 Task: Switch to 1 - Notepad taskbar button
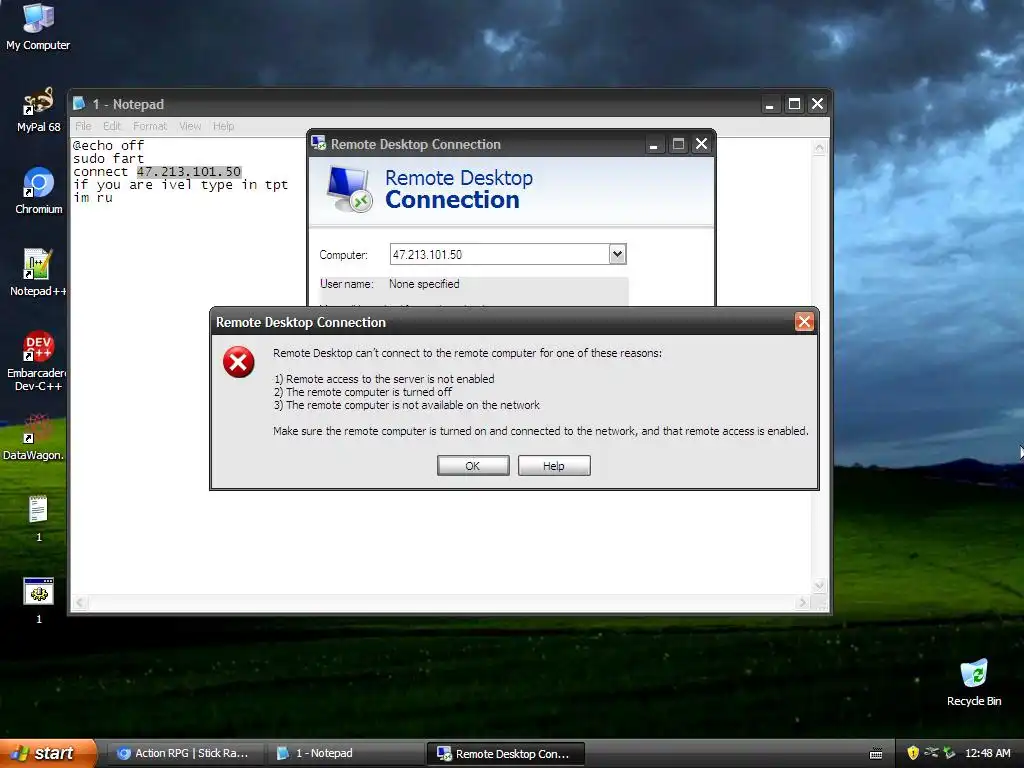(x=345, y=753)
